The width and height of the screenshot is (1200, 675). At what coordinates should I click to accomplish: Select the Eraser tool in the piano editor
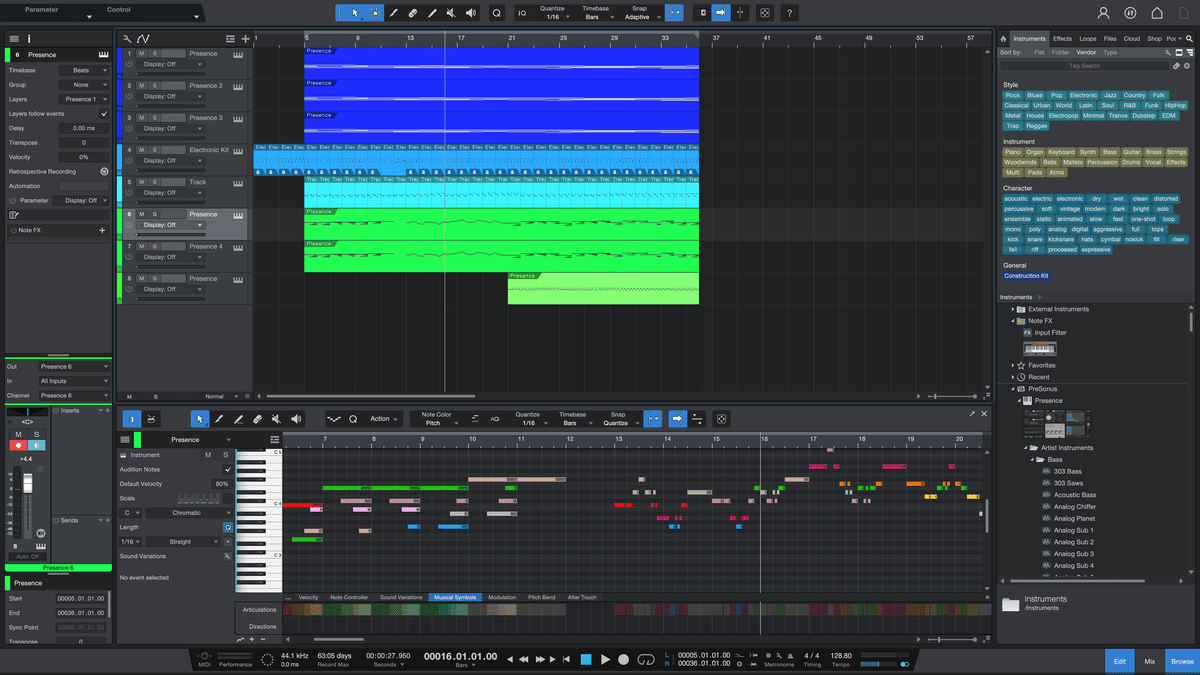point(257,419)
